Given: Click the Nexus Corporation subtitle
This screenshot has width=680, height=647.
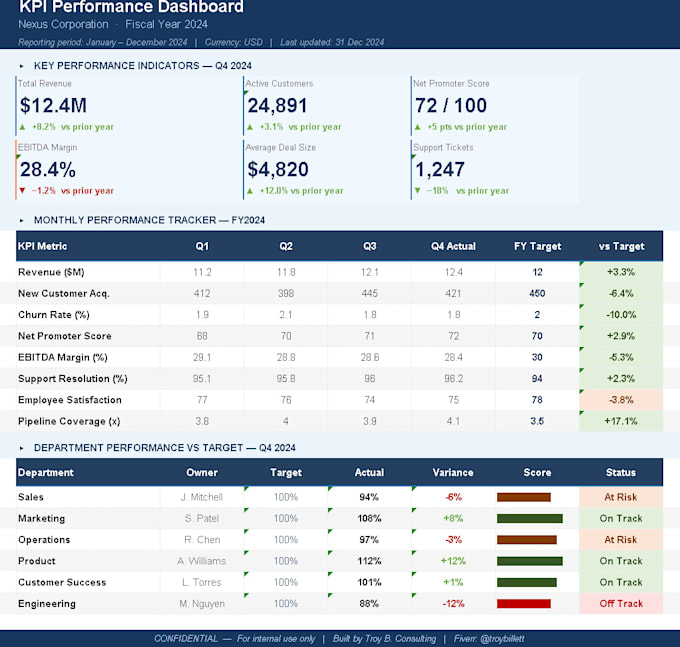Looking at the screenshot, I should pyautogui.click(x=63, y=24).
